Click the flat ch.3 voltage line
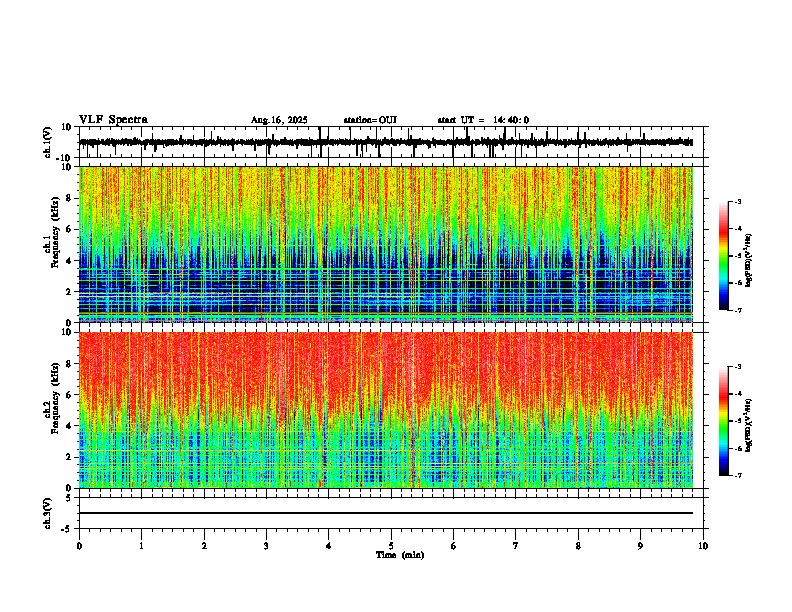 pos(386,513)
